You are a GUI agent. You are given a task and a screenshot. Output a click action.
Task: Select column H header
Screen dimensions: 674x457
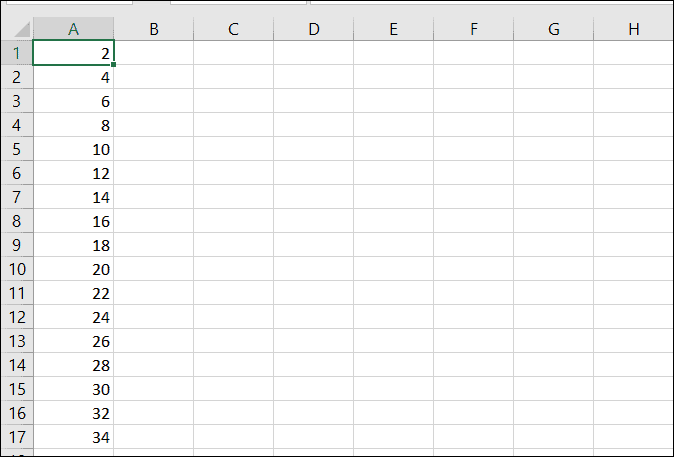(x=634, y=29)
